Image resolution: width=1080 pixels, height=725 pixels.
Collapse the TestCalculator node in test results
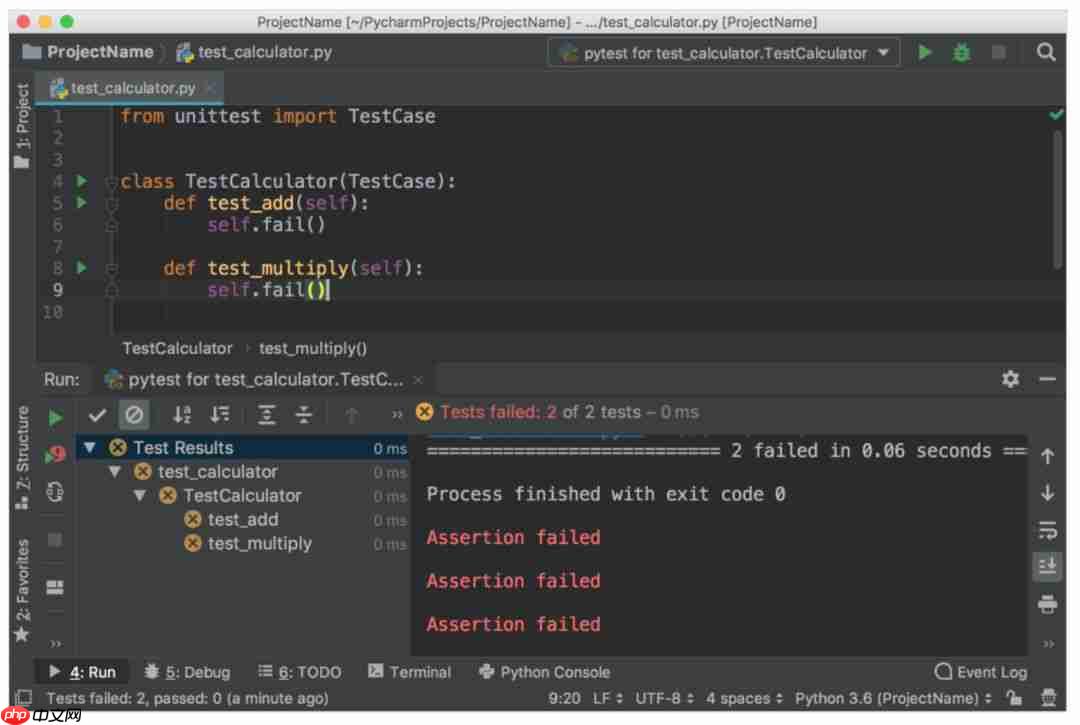pyautogui.click(x=140, y=495)
